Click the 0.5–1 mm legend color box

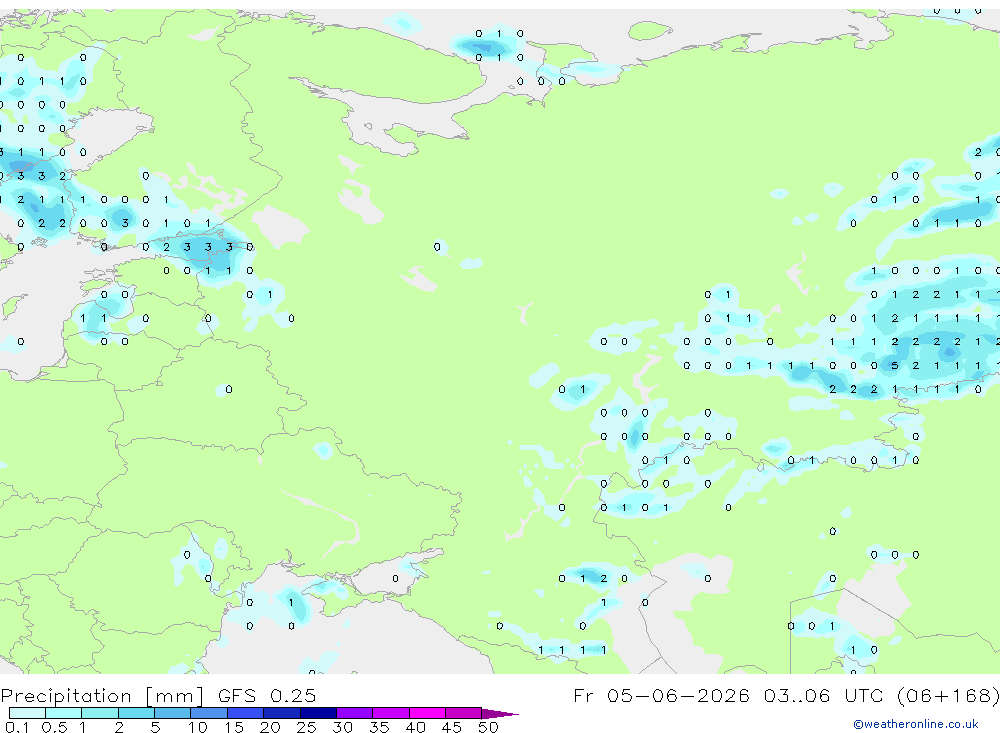tap(64, 713)
